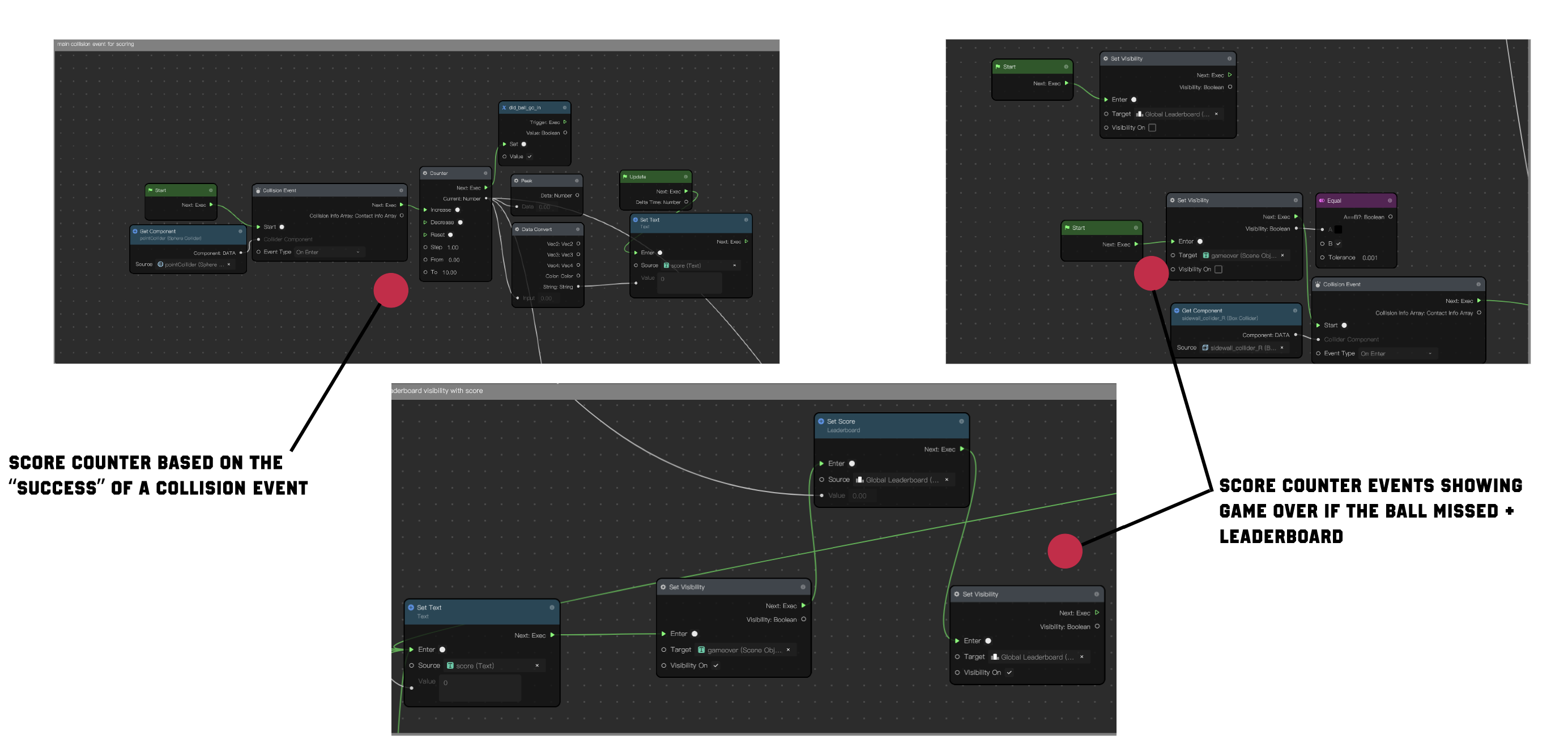Click the black A color swatch in the Equal node

coord(1338,229)
